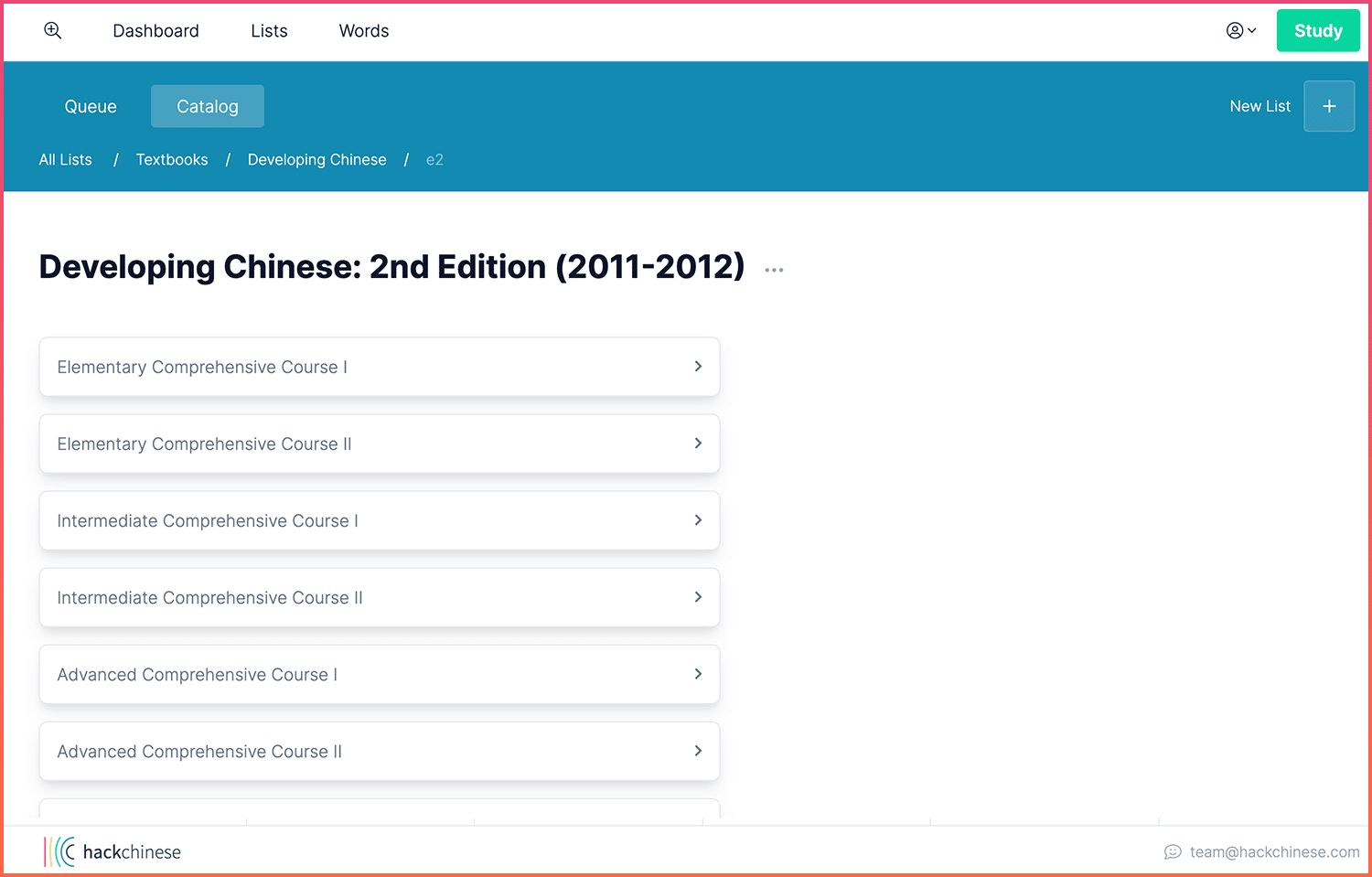The height and width of the screenshot is (877, 1372).
Task: Click the chat bubble icon in the footer
Action: click(1174, 851)
